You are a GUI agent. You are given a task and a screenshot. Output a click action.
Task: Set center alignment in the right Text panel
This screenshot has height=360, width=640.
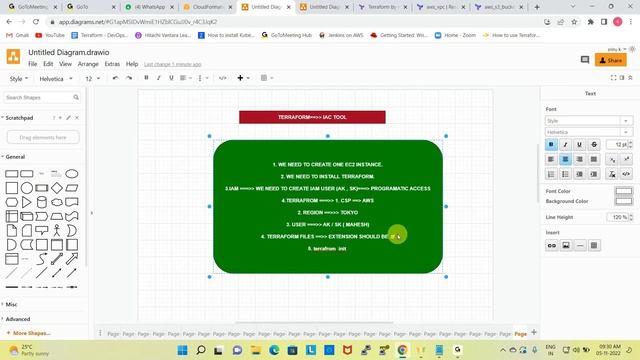click(565, 160)
